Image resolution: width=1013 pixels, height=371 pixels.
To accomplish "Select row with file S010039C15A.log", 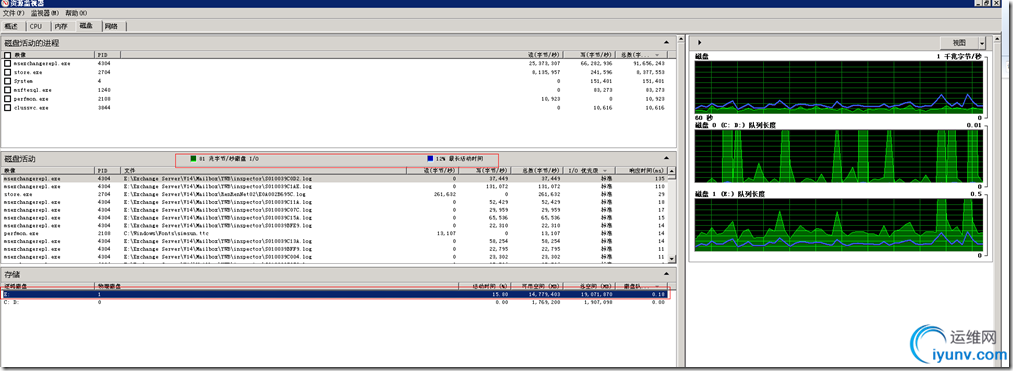I will click(335, 218).
